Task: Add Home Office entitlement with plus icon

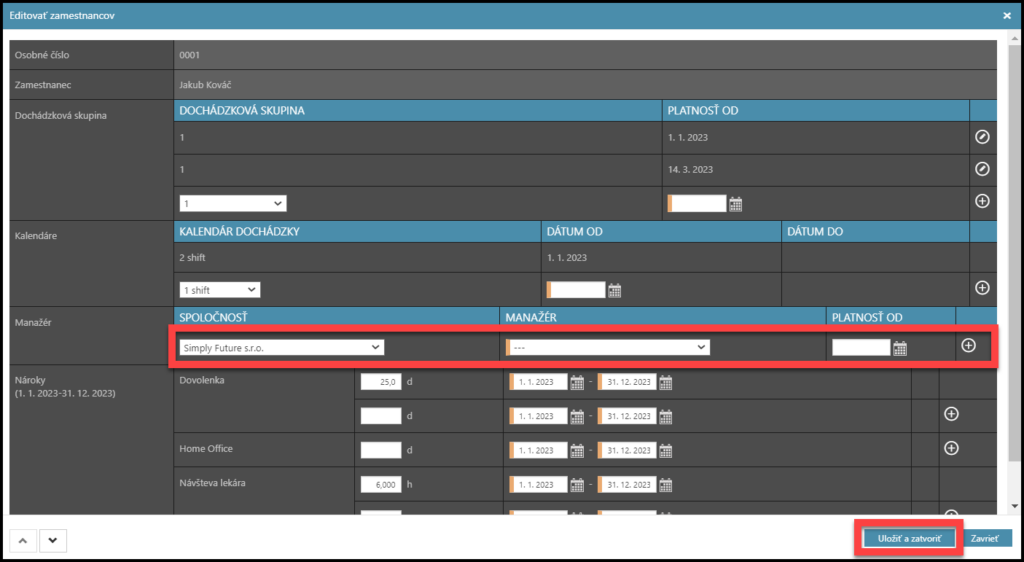Action: pos(951,448)
